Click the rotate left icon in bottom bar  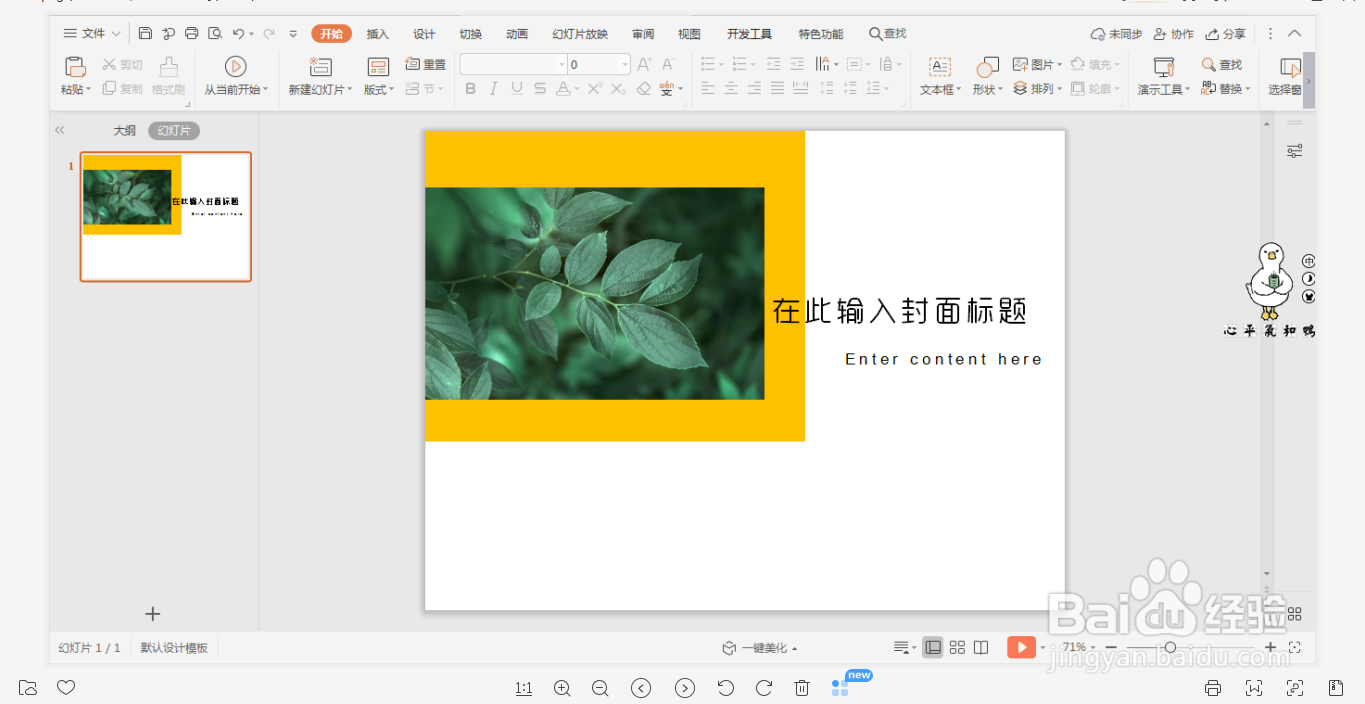coord(726,688)
